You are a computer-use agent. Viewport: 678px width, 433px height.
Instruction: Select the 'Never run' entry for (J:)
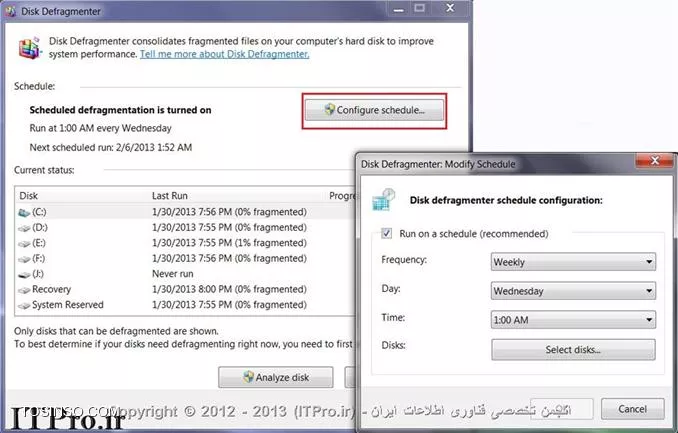coord(173,274)
